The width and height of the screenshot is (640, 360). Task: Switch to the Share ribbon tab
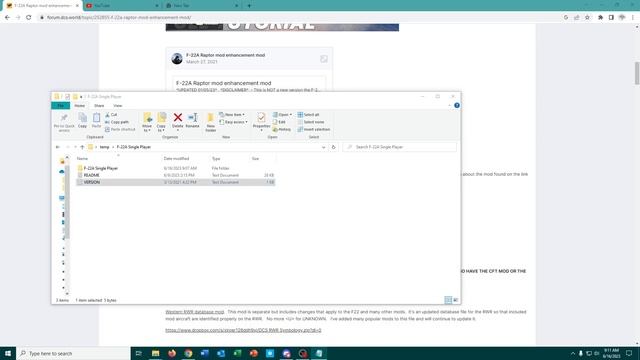(x=99, y=106)
